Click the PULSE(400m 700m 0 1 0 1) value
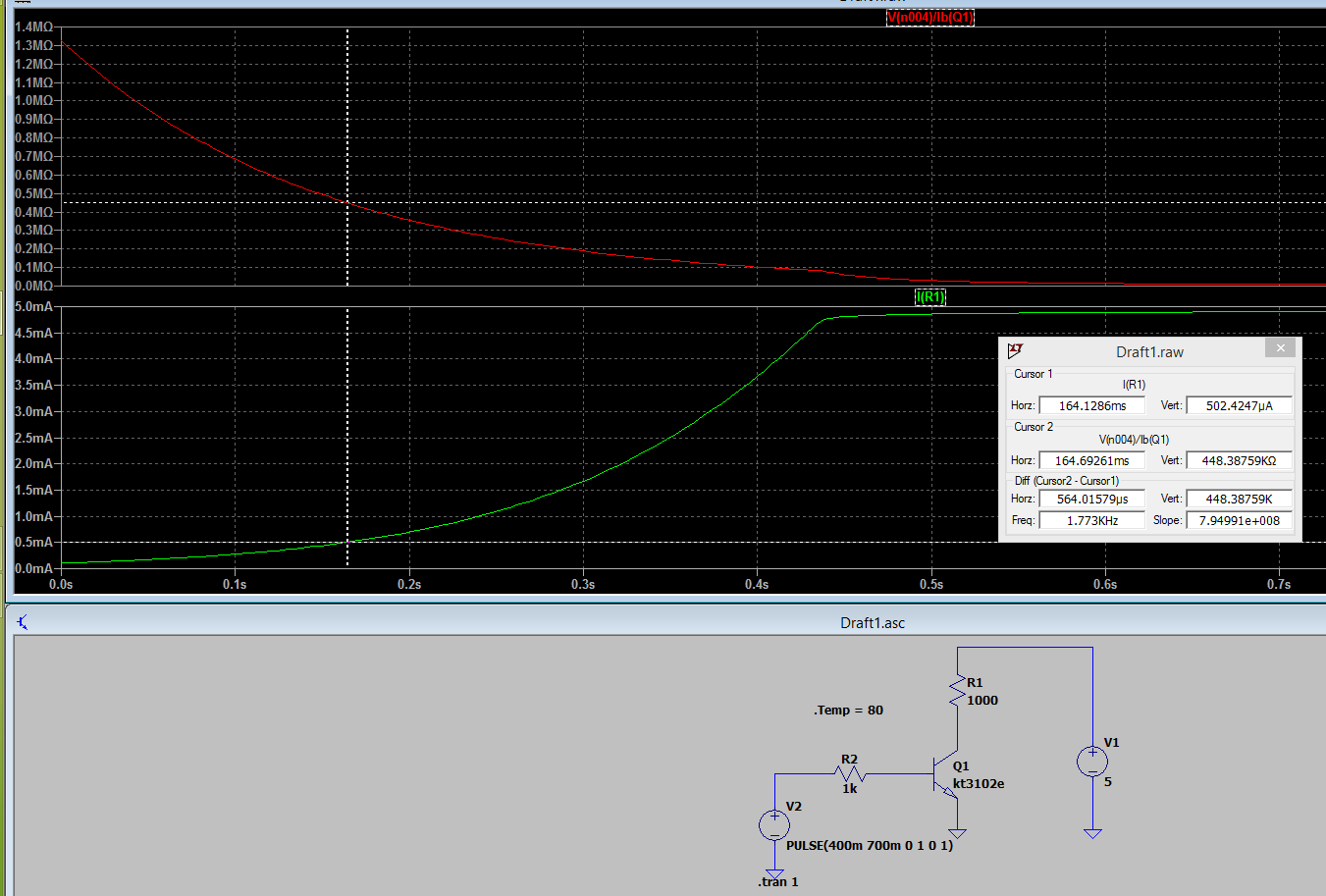Screen dimensions: 1326x896 (x=870, y=845)
